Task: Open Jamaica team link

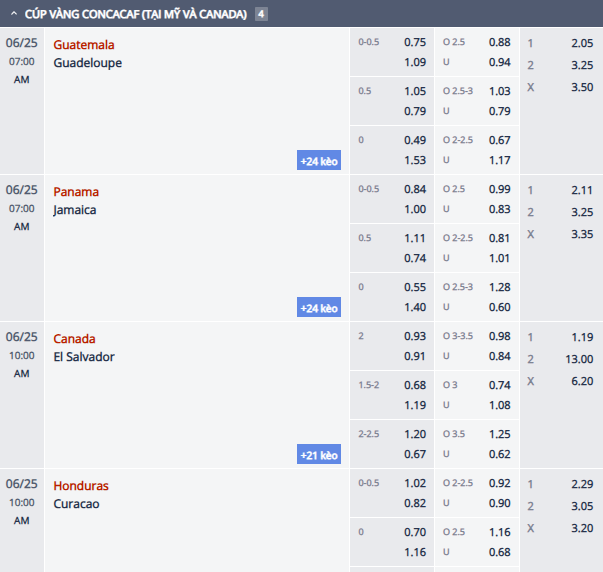Action: pos(75,210)
